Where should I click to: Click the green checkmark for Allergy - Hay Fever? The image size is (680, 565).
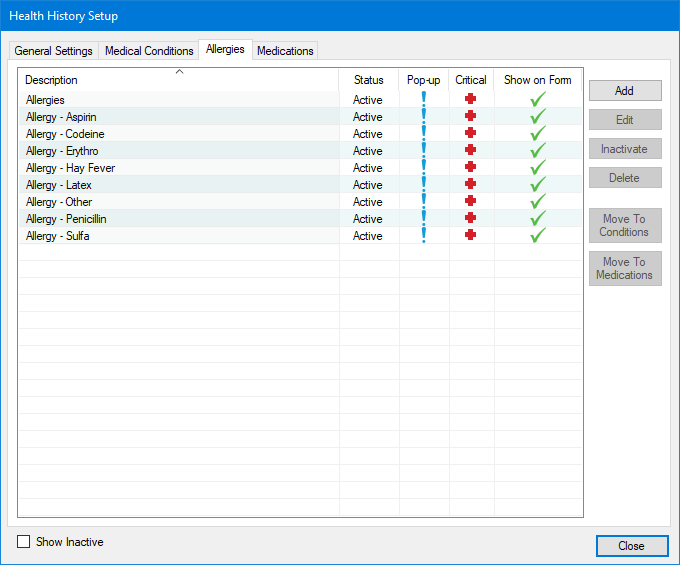pyautogui.click(x=538, y=168)
